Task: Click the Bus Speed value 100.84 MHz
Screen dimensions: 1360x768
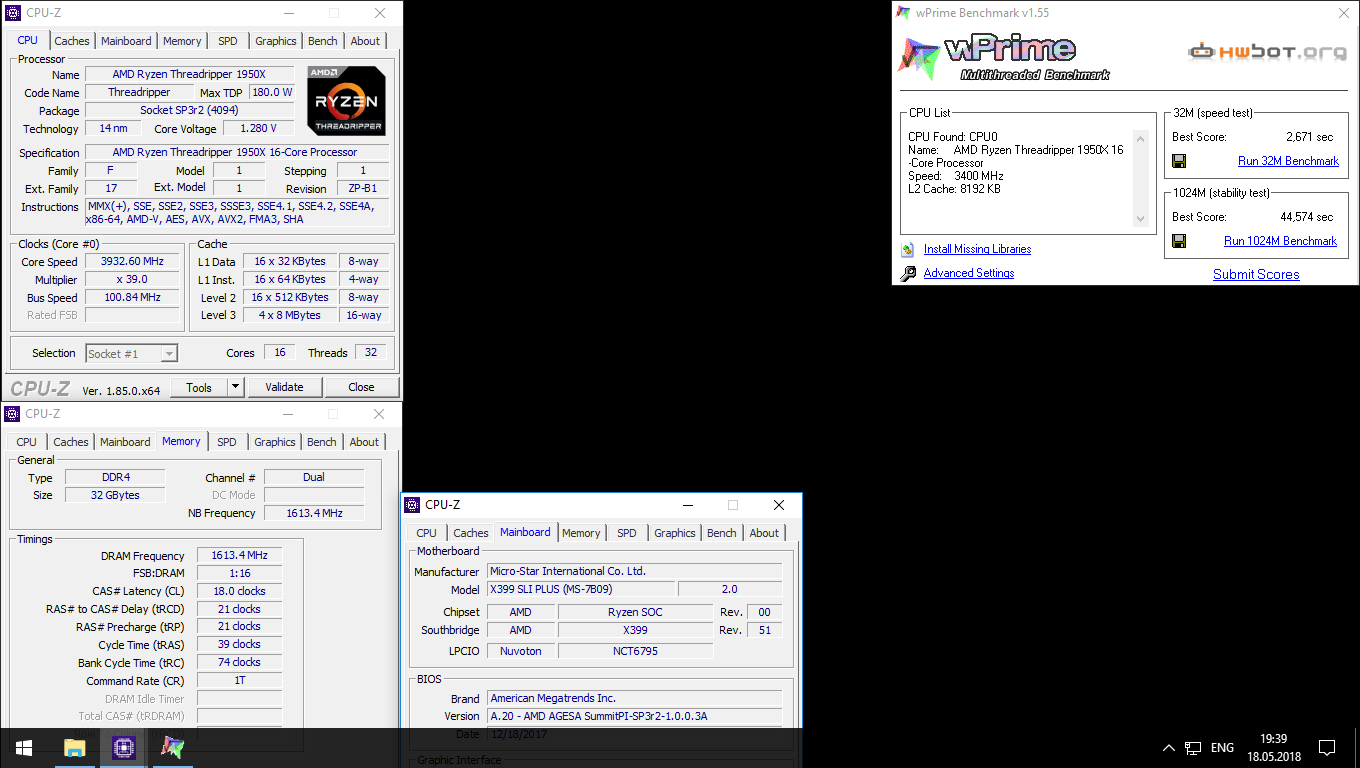Action: (134, 297)
